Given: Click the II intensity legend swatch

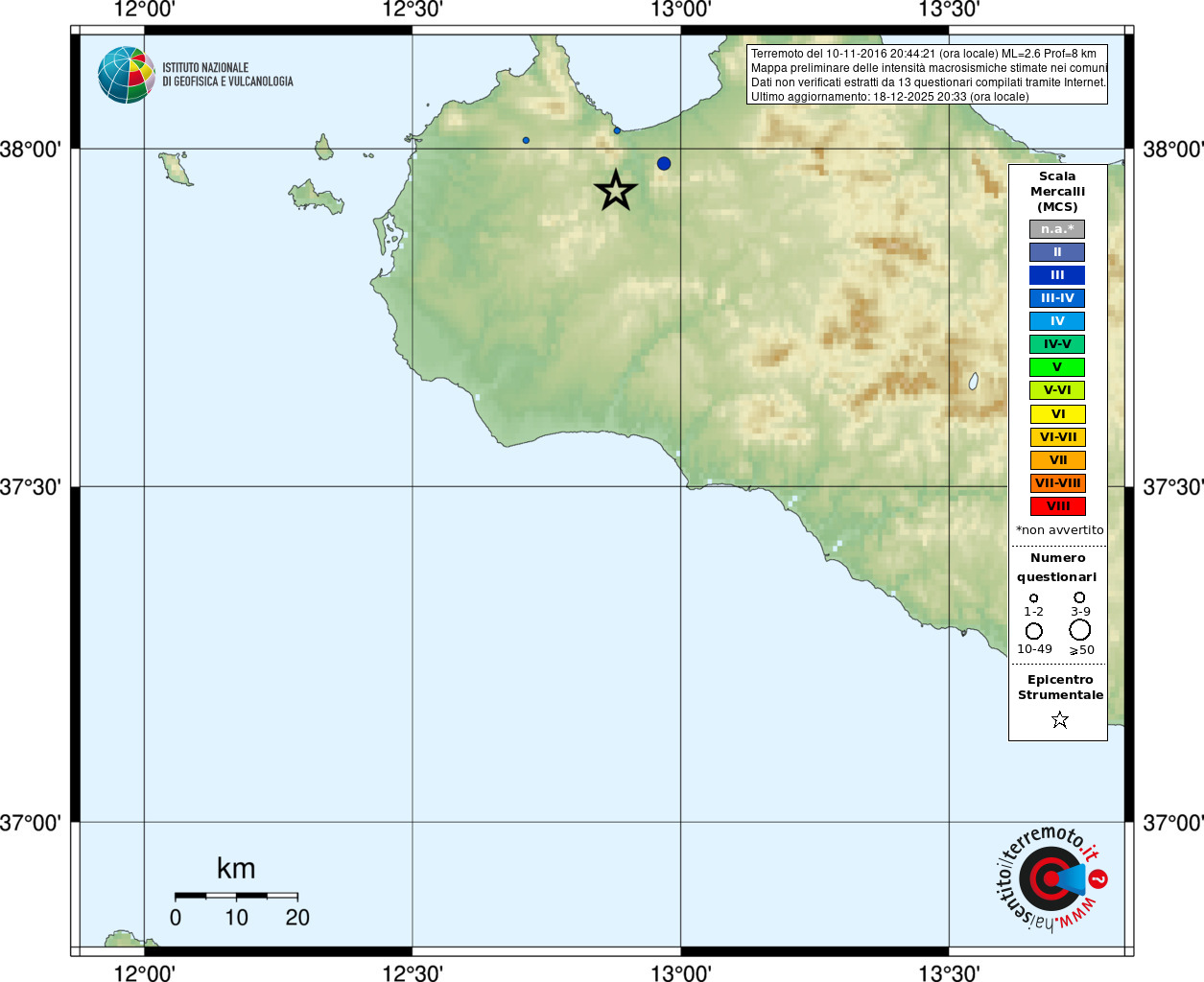Looking at the screenshot, I should click(1057, 252).
